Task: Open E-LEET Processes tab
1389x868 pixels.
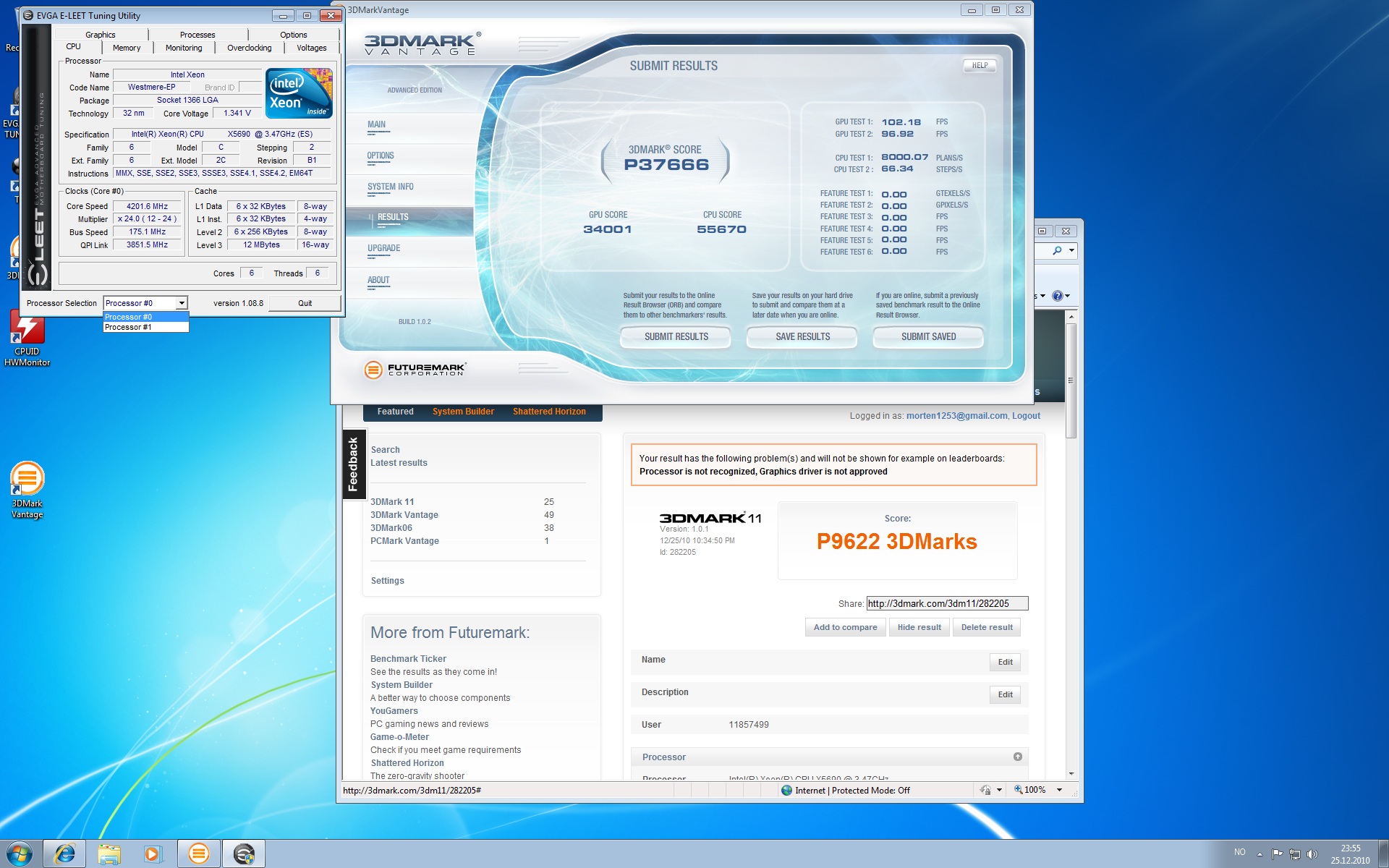Action: coord(197,35)
